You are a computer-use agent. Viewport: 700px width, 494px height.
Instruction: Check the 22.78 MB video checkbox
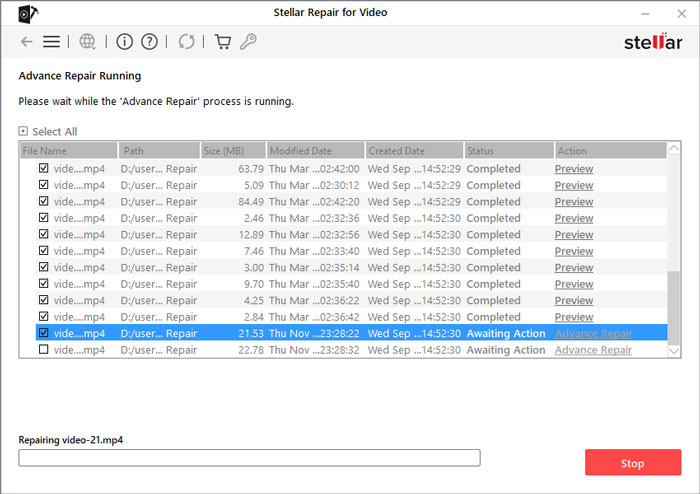[x=44, y=349]
